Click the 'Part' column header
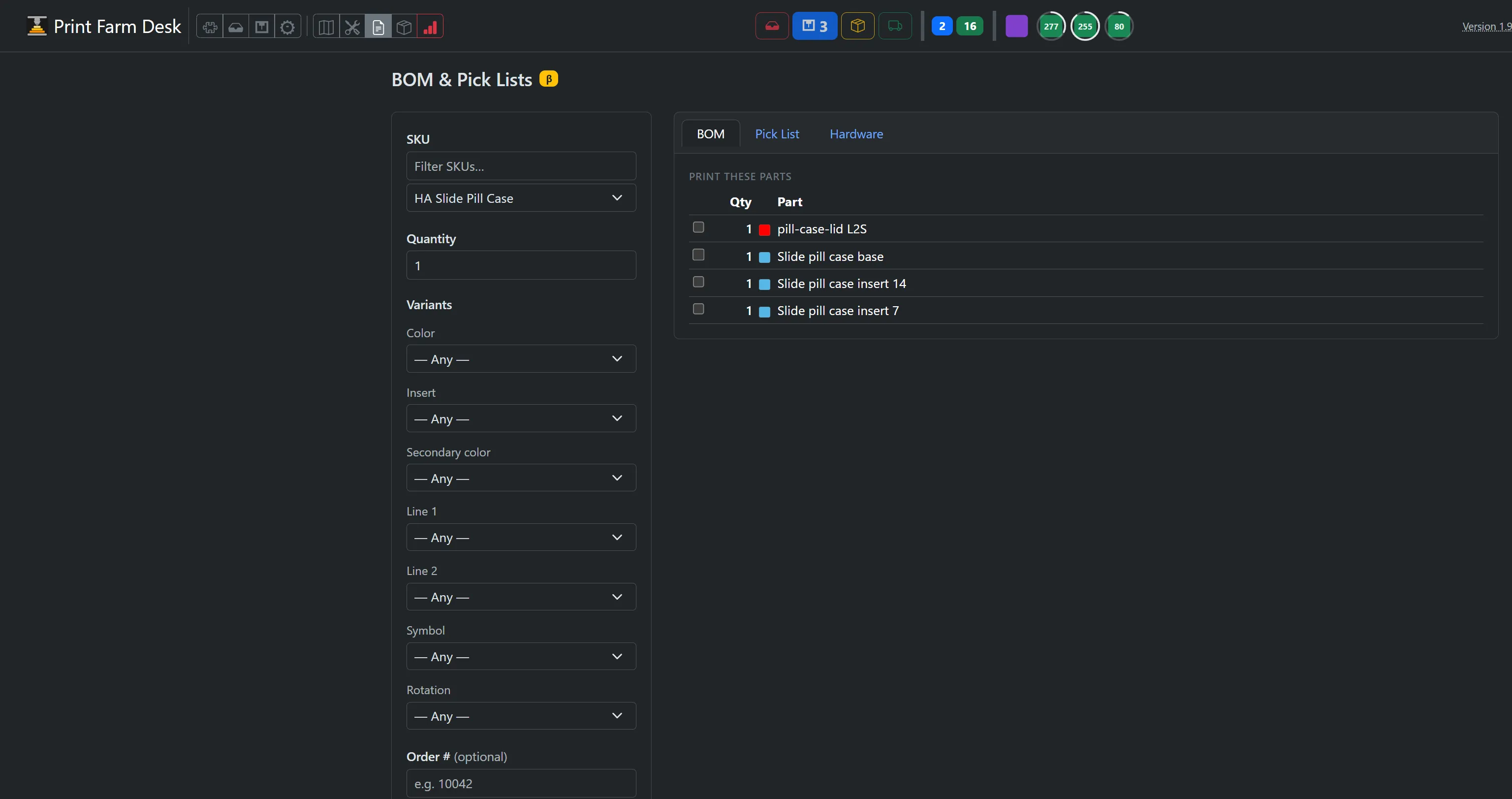The width and height of the screenshot is (1512, 799). (x=789, y=202)
